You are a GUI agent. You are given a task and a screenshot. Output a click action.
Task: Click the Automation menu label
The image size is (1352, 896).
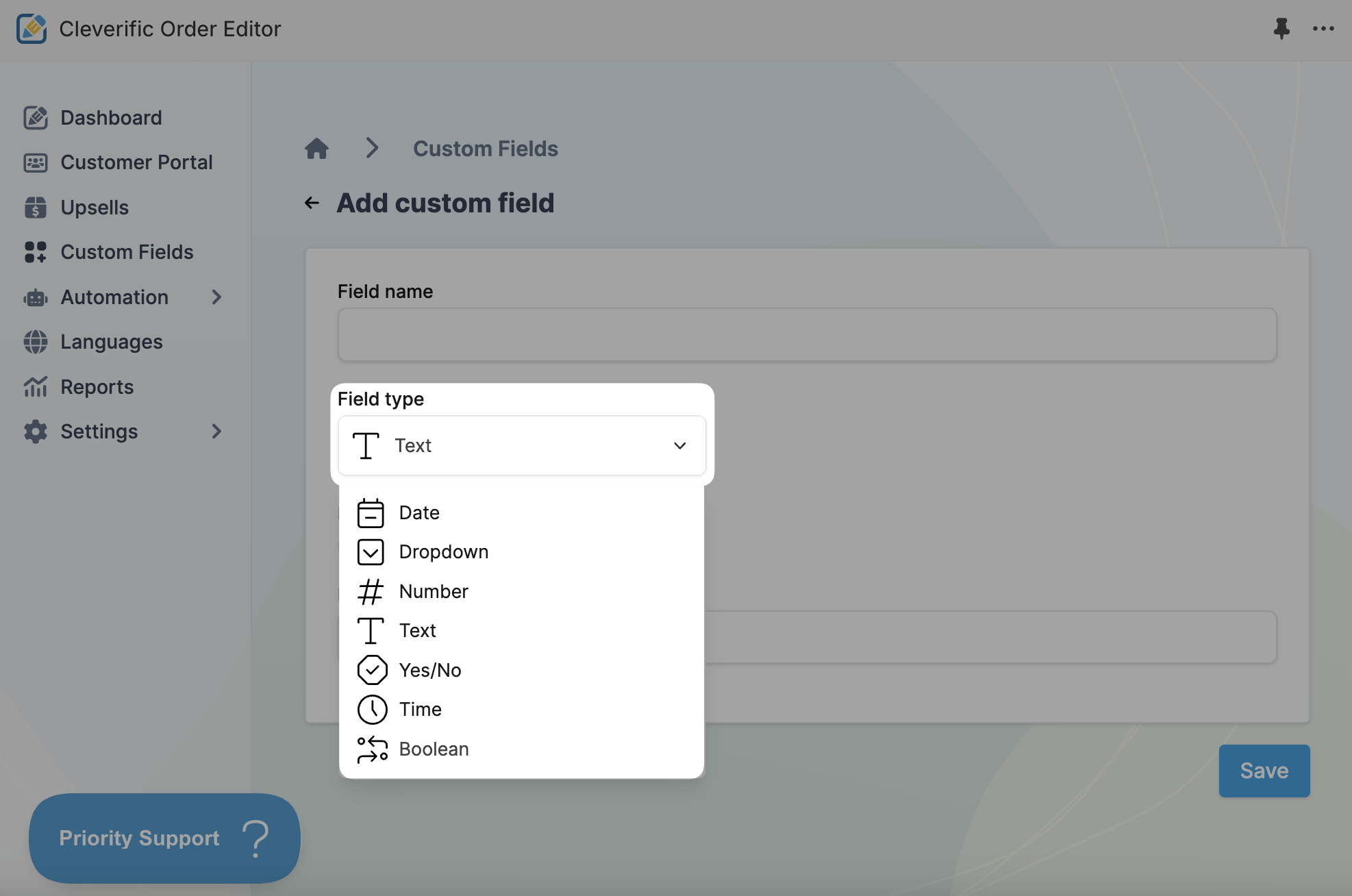114,297
